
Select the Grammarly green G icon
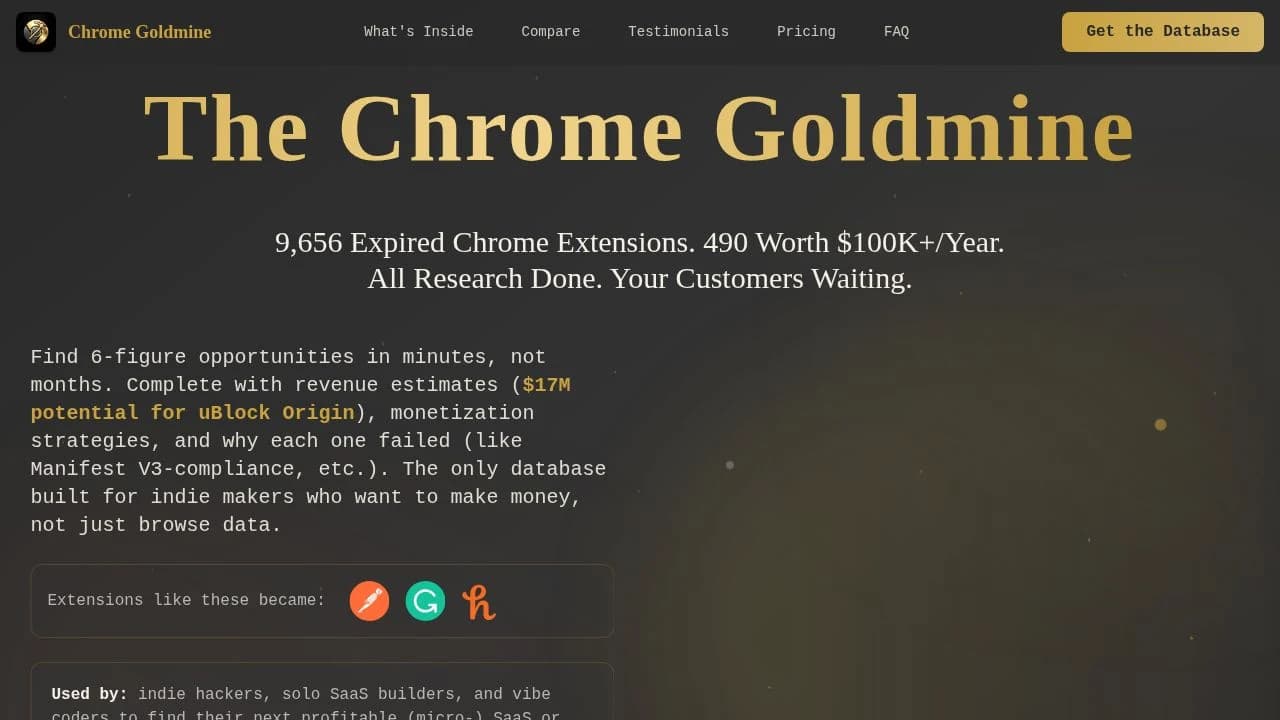point(425,601)
